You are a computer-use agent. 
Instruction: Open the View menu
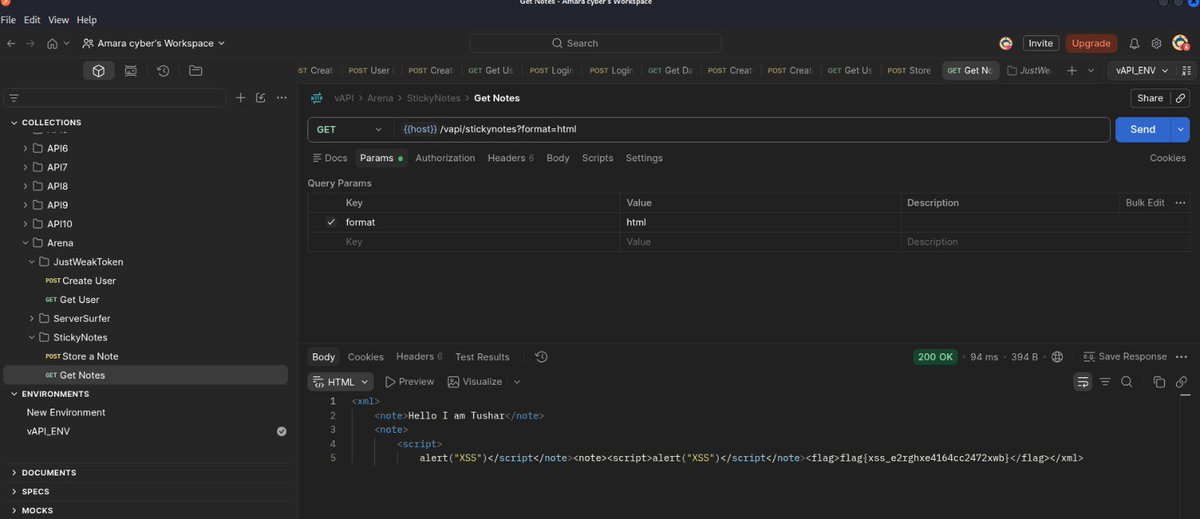click(x=59, y=20)
